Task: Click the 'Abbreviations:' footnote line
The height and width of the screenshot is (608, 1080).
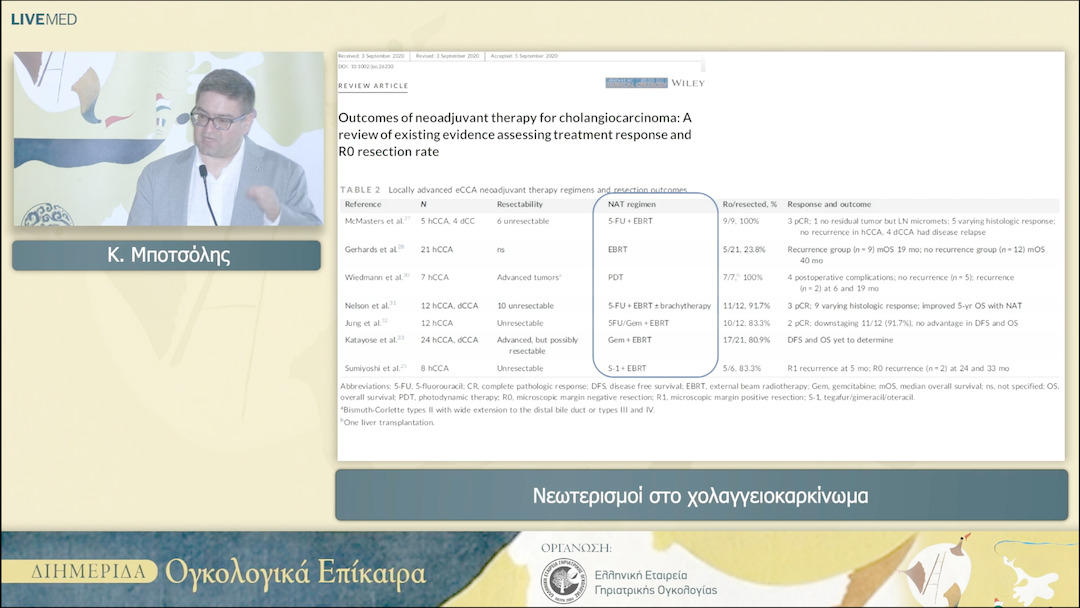Action: (x=699, y=392)
